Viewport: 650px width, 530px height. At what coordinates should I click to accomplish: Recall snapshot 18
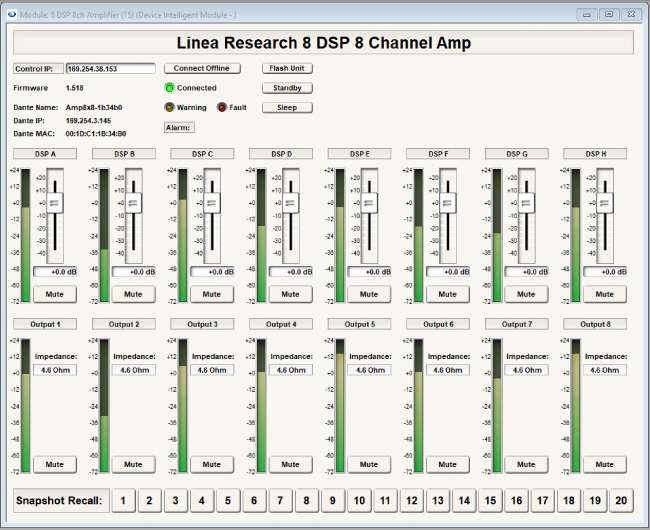tap(569, 501)
